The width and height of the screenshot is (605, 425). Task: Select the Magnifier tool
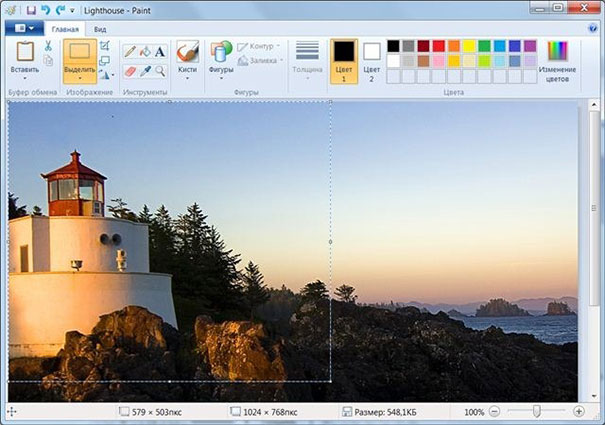coord(159,71)
